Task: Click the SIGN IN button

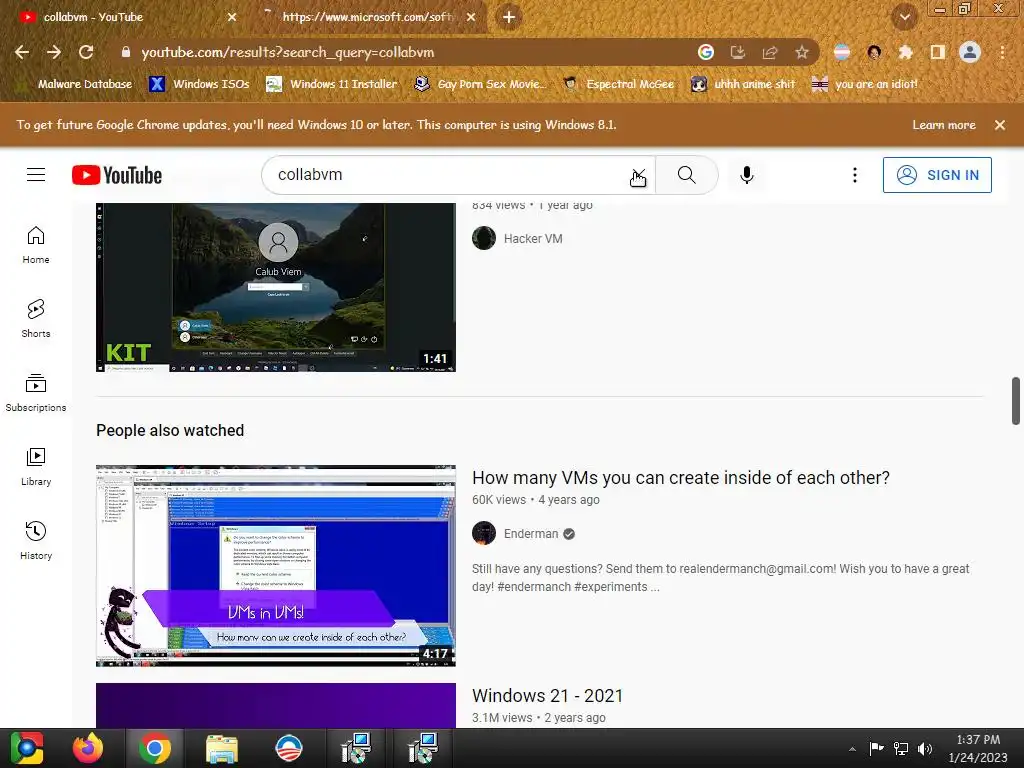Action: [937, 175]
